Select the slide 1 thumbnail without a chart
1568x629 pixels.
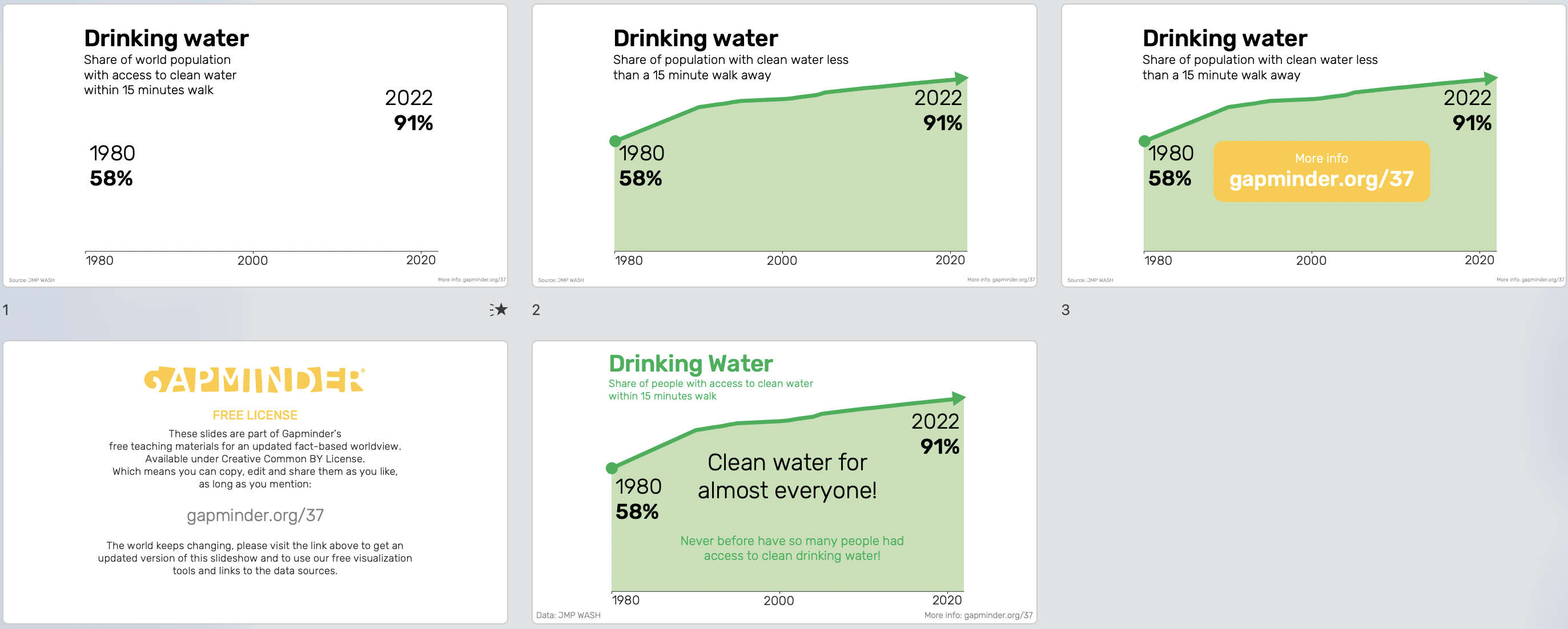pos(255,146)
